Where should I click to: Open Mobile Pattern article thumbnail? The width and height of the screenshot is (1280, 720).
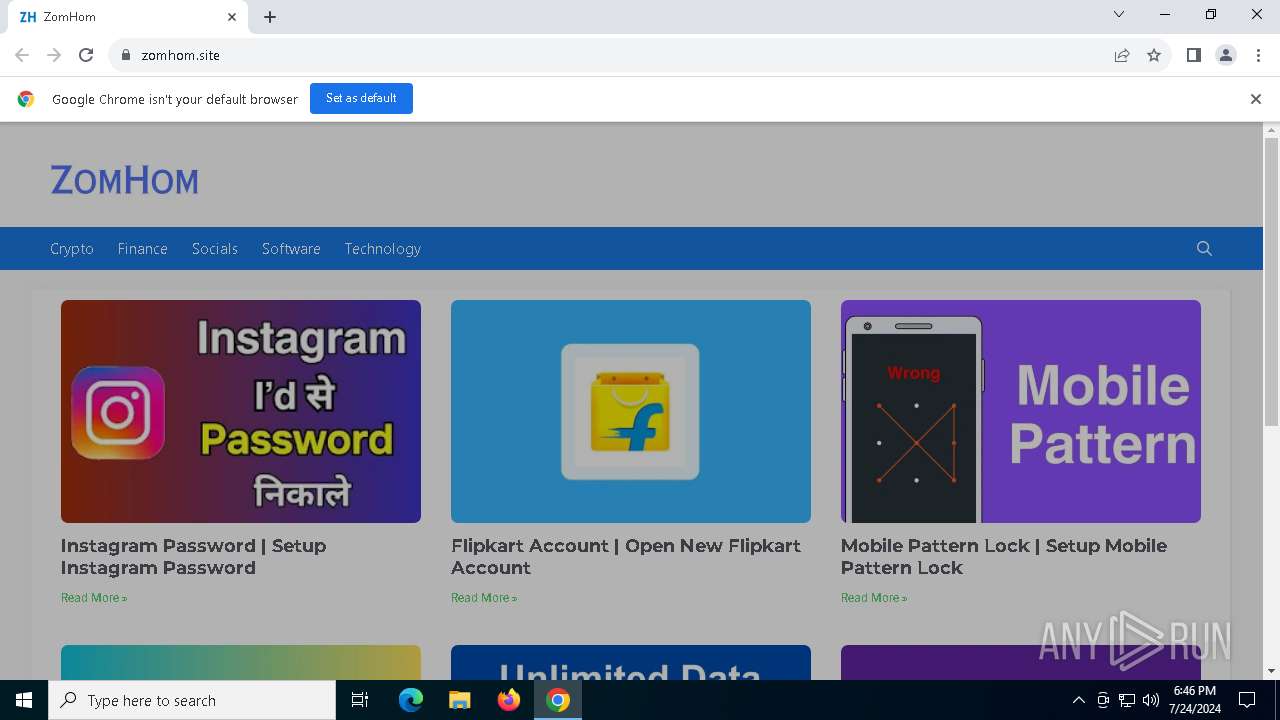click(1021, 411)
